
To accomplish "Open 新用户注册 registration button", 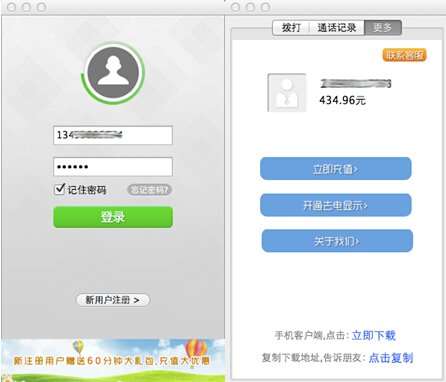I will (x=113, y=300).
